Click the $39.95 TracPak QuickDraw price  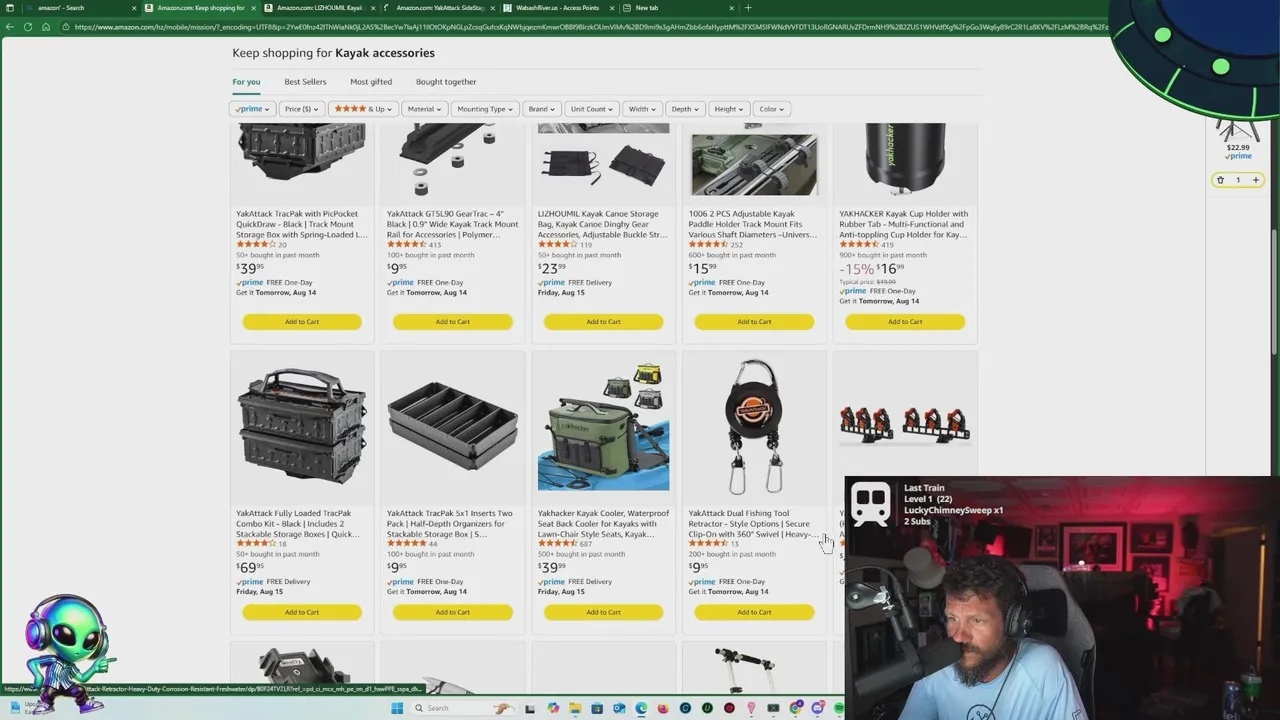click(250, 268)
